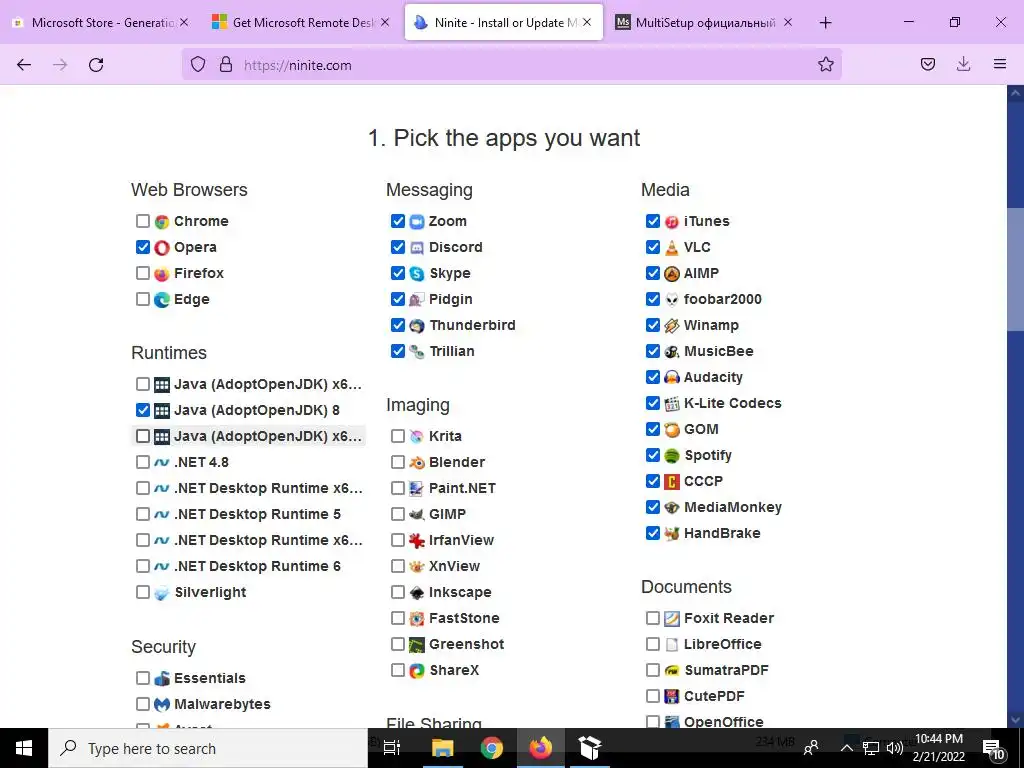This screenshot has height=768, width=1024.
Task: Open the Pocket save icon in toolbar
Action: click(928, 64)
